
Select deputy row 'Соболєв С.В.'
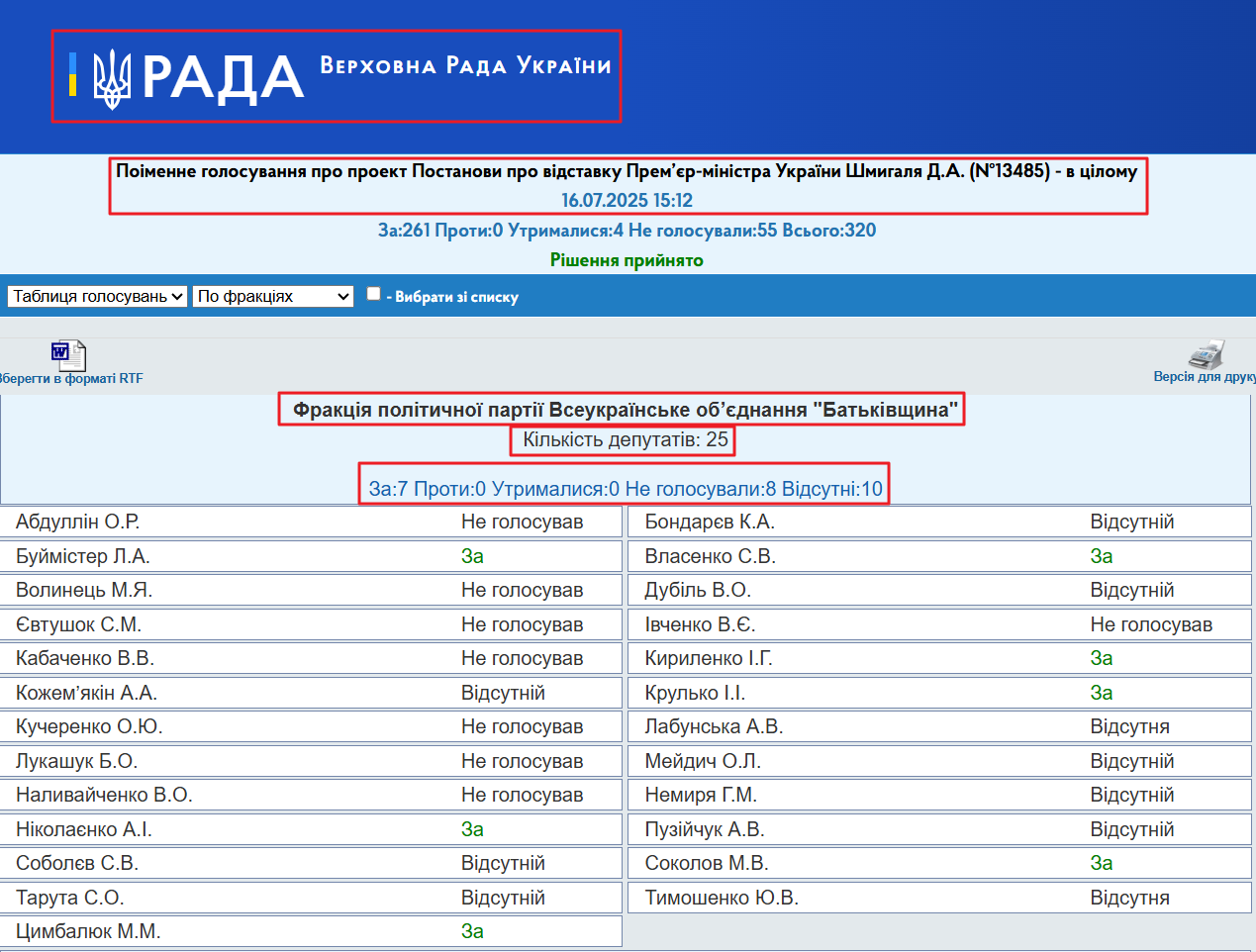[x=312, y=863]
